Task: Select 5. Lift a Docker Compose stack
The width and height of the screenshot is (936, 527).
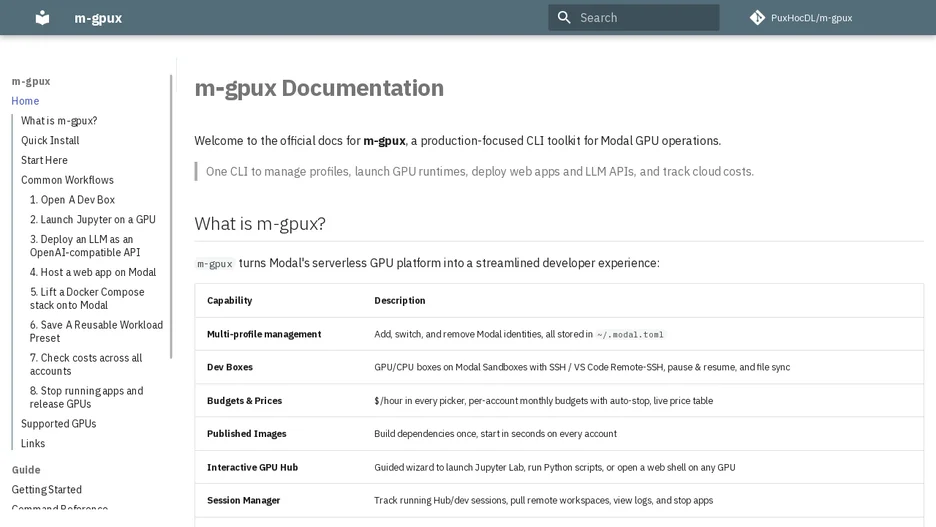Action: 87,298
